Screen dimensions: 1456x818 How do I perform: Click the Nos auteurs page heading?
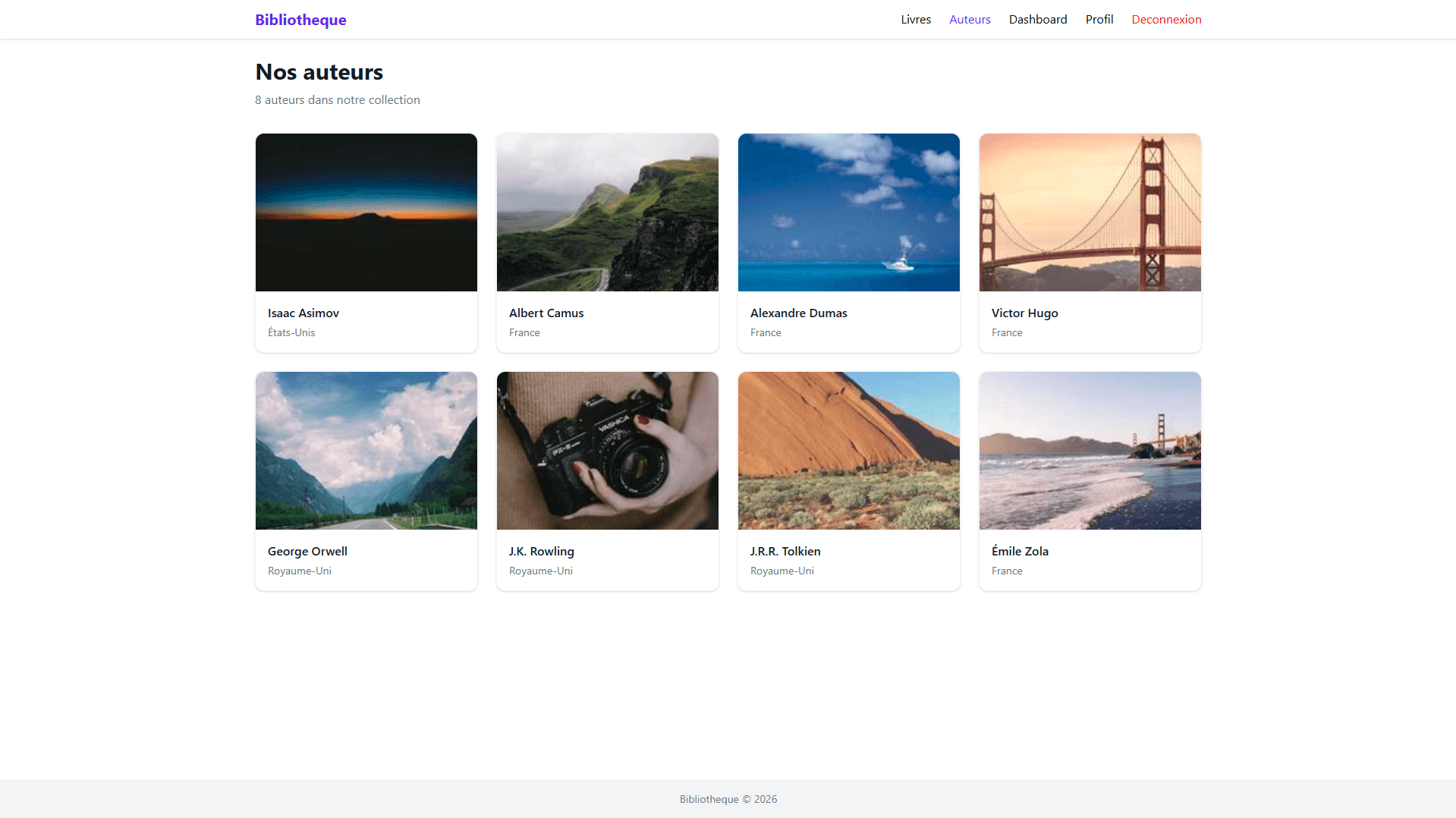click(x=319, y=71)
